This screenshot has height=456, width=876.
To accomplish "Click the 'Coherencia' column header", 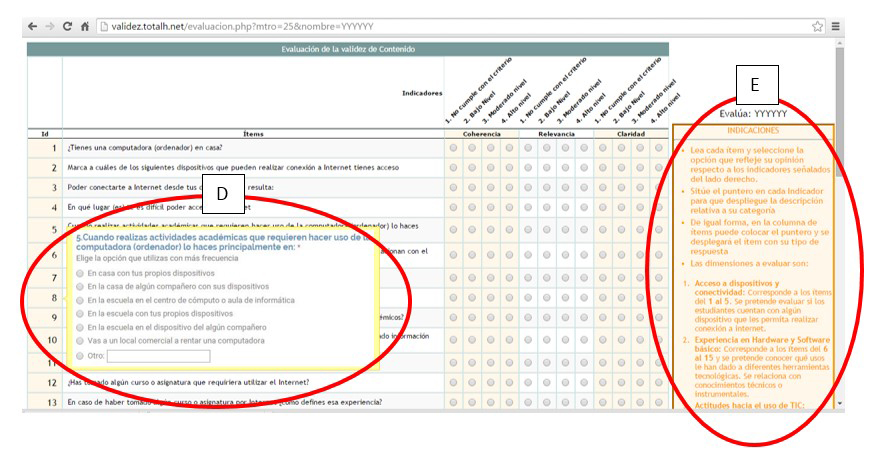I will [x=482, y=134].
